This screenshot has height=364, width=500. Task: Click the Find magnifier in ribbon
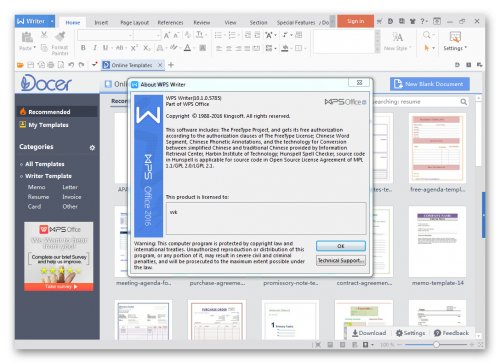click(x=426, y=35)
